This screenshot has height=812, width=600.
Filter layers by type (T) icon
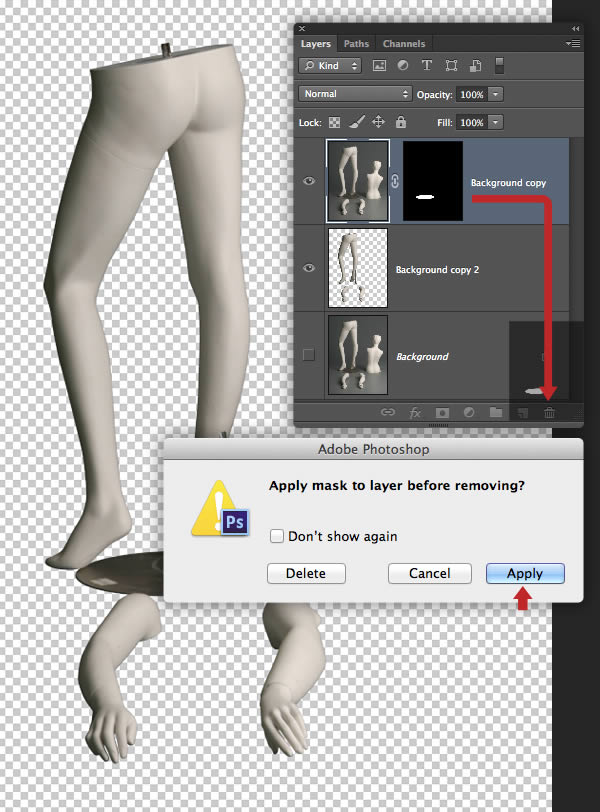[x=427, y=66]
